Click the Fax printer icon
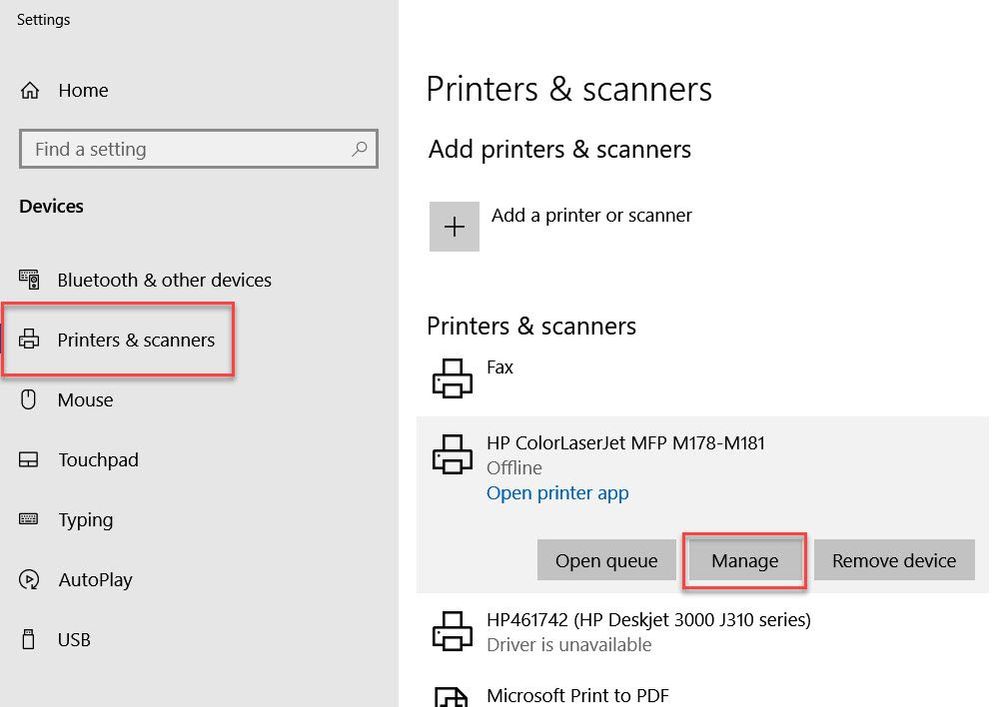 tap(452, 378)
